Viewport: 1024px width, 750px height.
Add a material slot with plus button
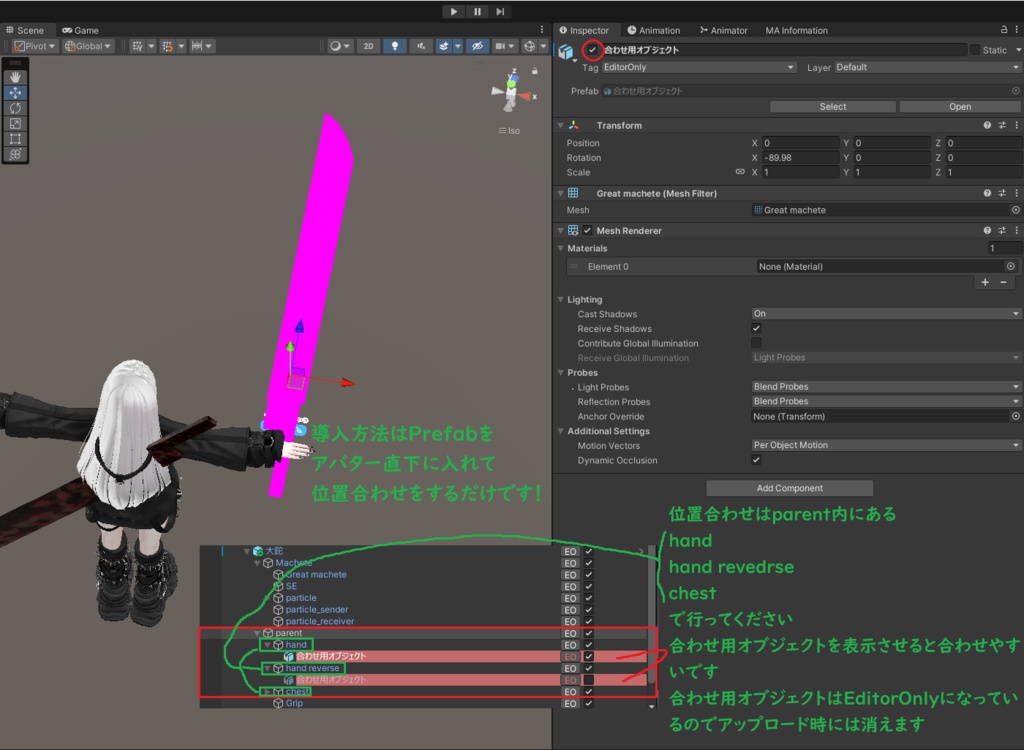(x=985, y=282)
